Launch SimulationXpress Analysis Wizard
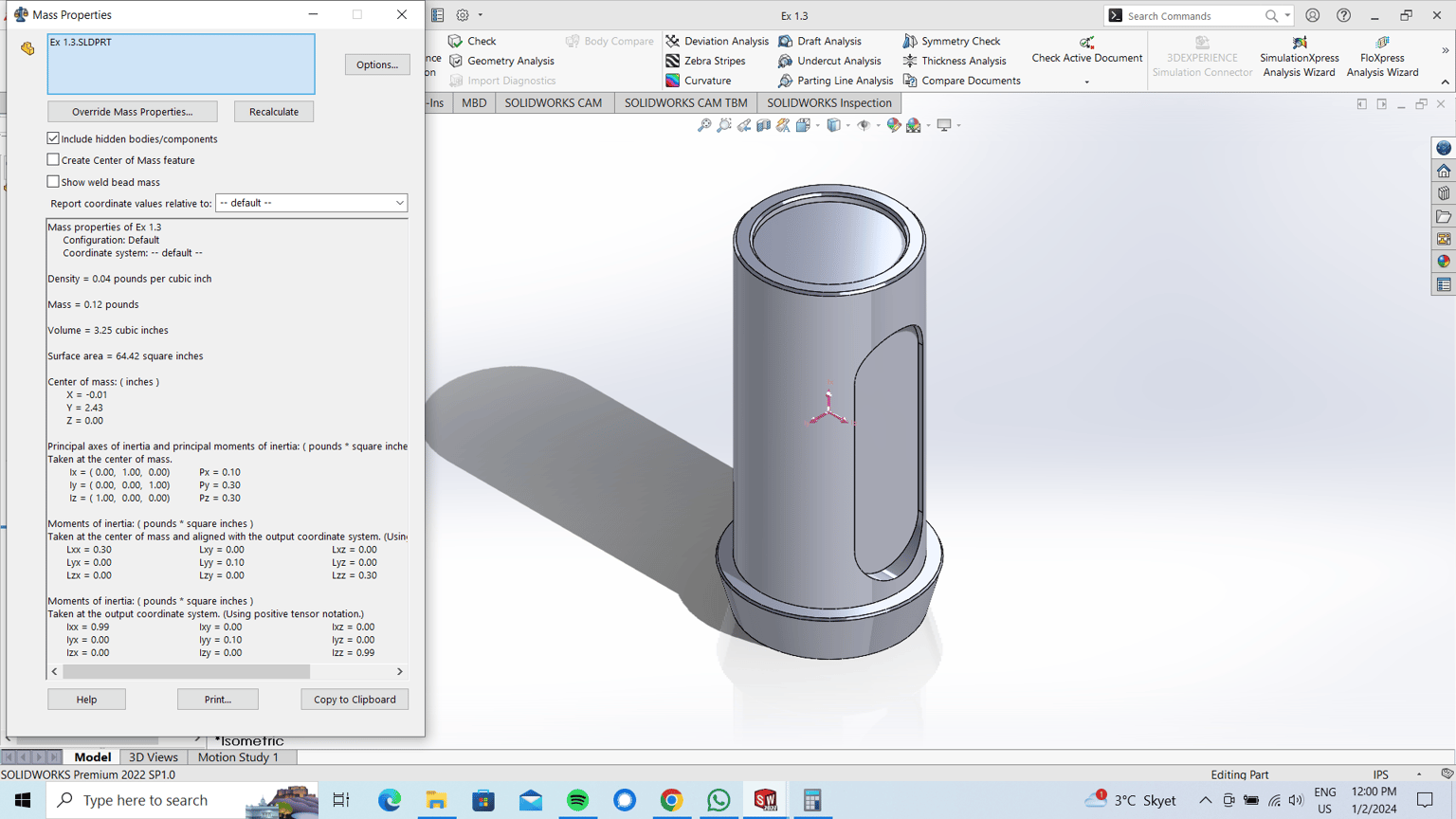The height and width of the screenshot is (819, 1456). tap(1299, 57)
